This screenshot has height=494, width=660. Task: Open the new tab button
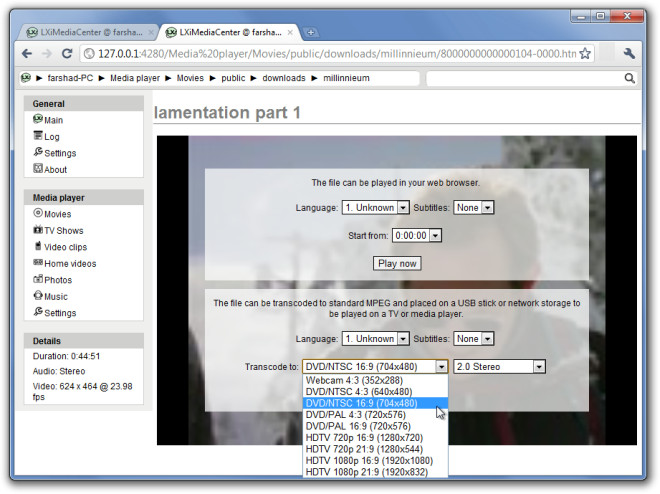tap(311, 32)
